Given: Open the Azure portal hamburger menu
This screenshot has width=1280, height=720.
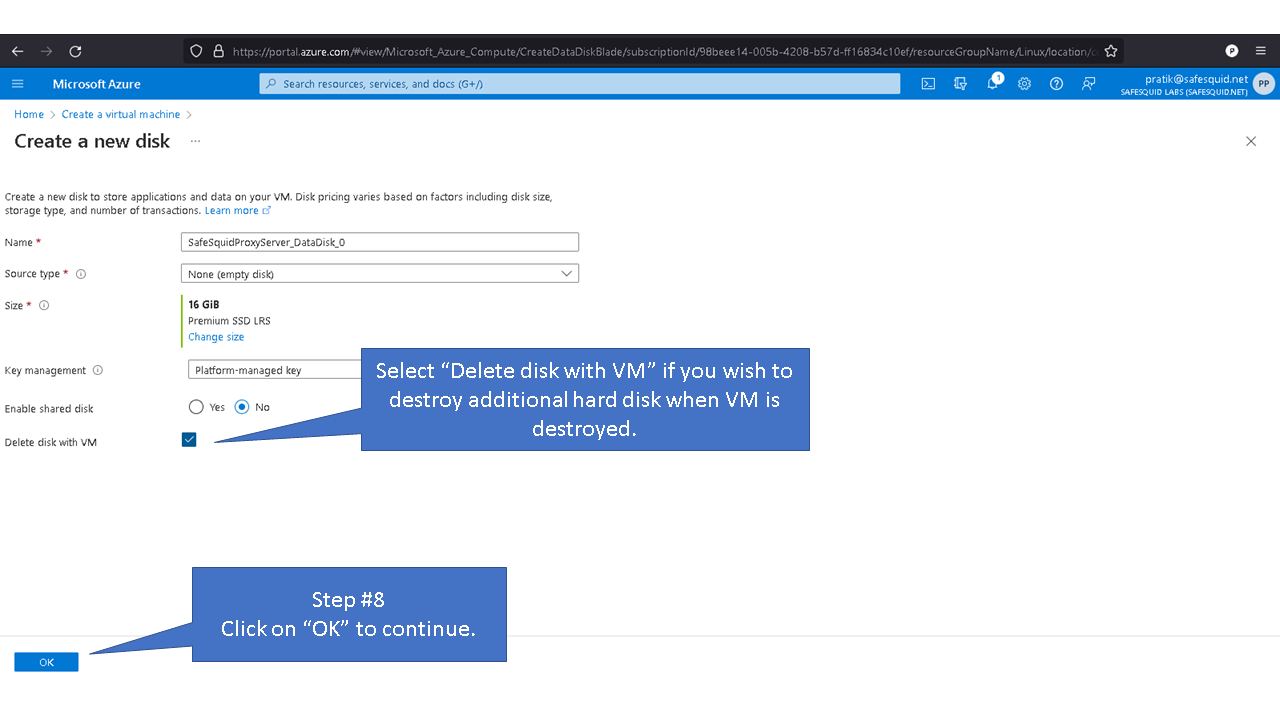Looking at the screenshot, I should pos(17,84).
